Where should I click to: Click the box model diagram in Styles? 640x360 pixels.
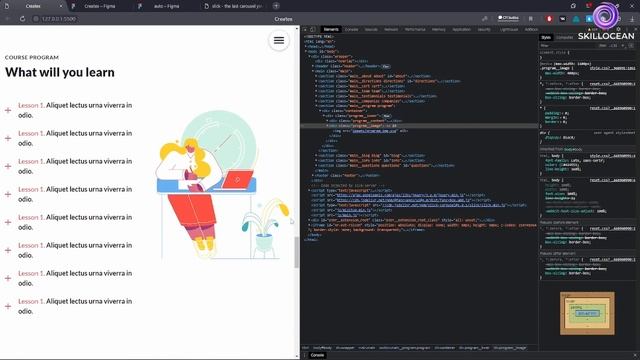587,313
